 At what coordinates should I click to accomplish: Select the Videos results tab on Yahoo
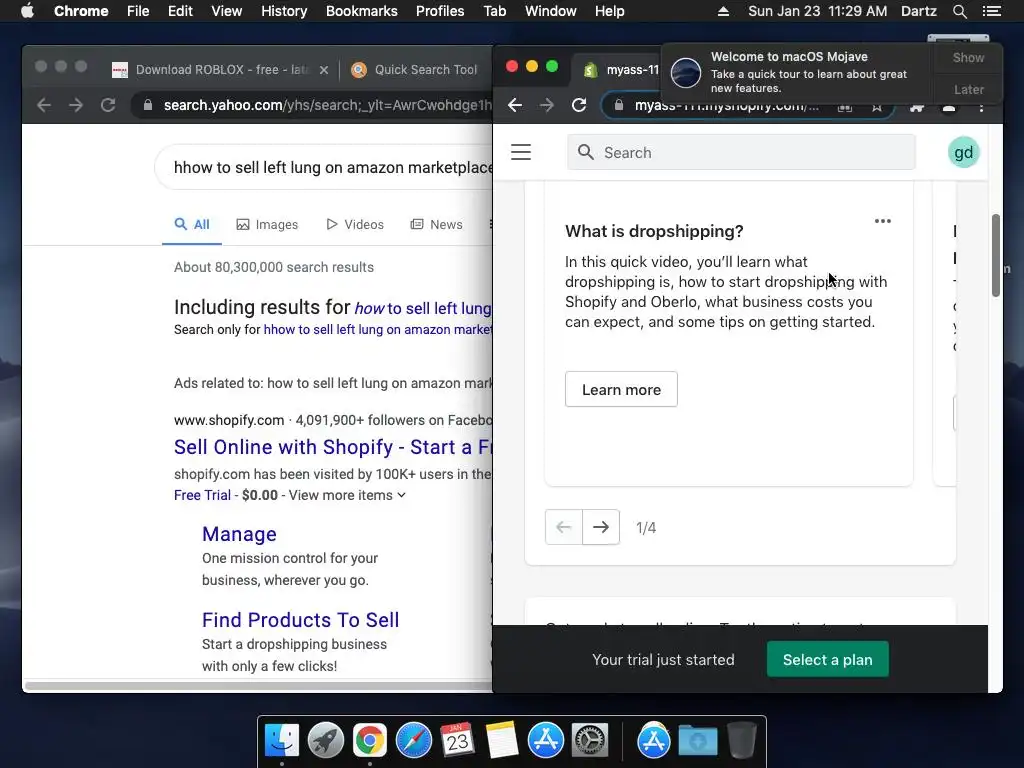tap(355, 224)
